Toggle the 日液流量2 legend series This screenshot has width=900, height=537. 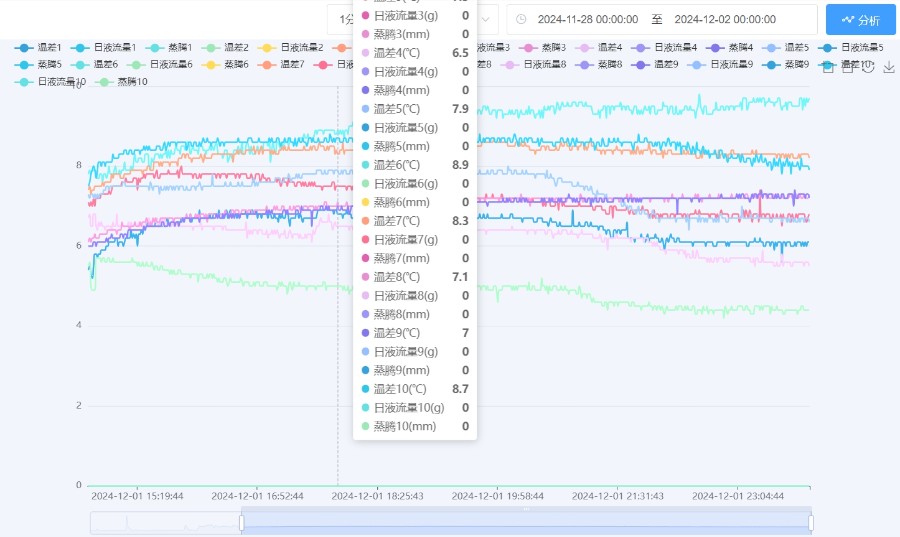coord(290,48)
